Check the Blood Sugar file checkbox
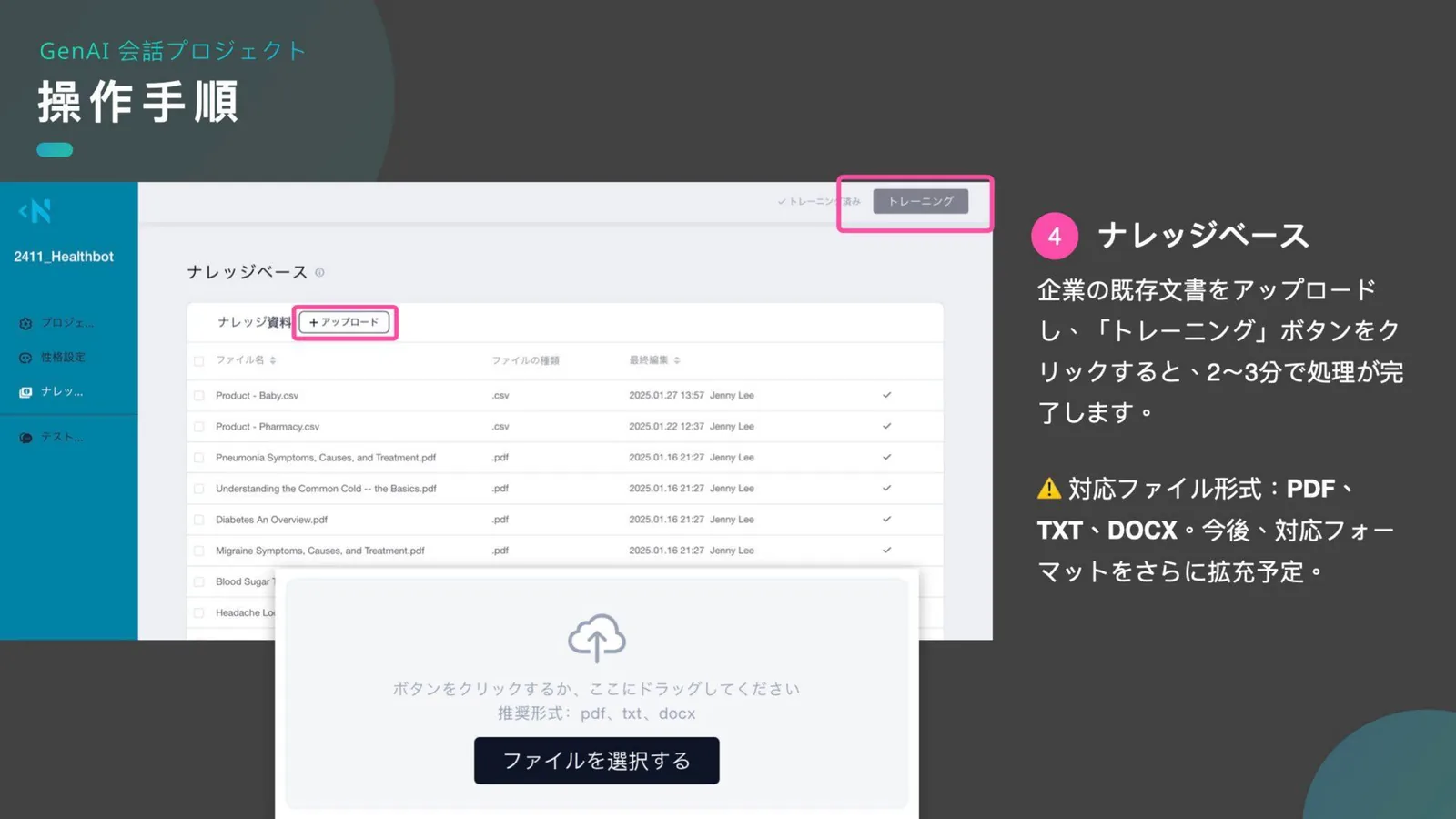The width and height of the screenshot is (1456, 819). [198, 581]
